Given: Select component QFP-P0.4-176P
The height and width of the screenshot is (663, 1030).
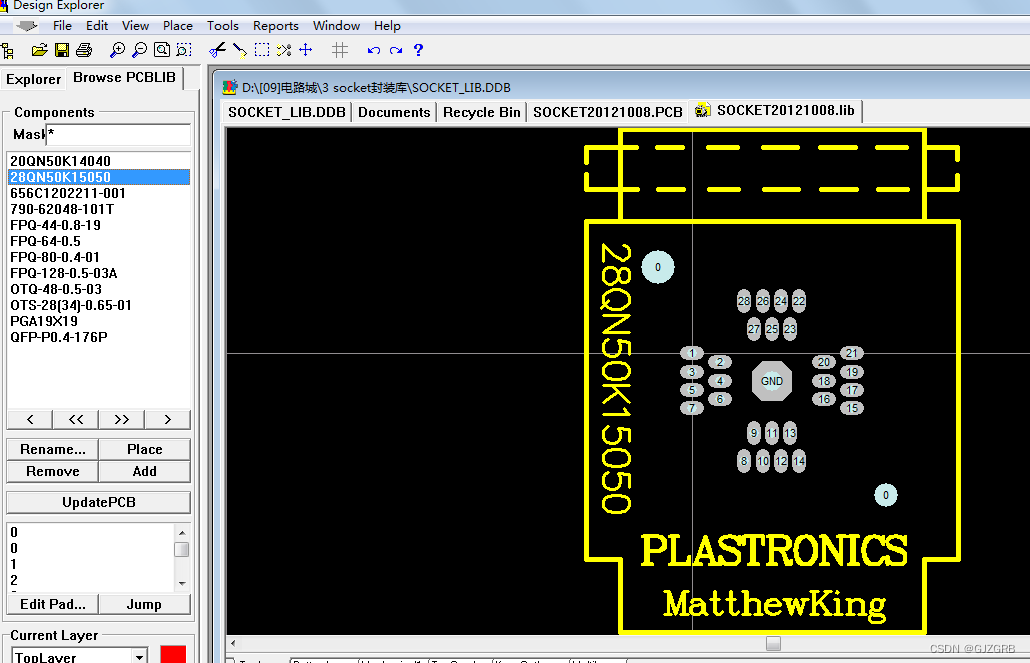Looking at the screenshot, I should point(99,337).
